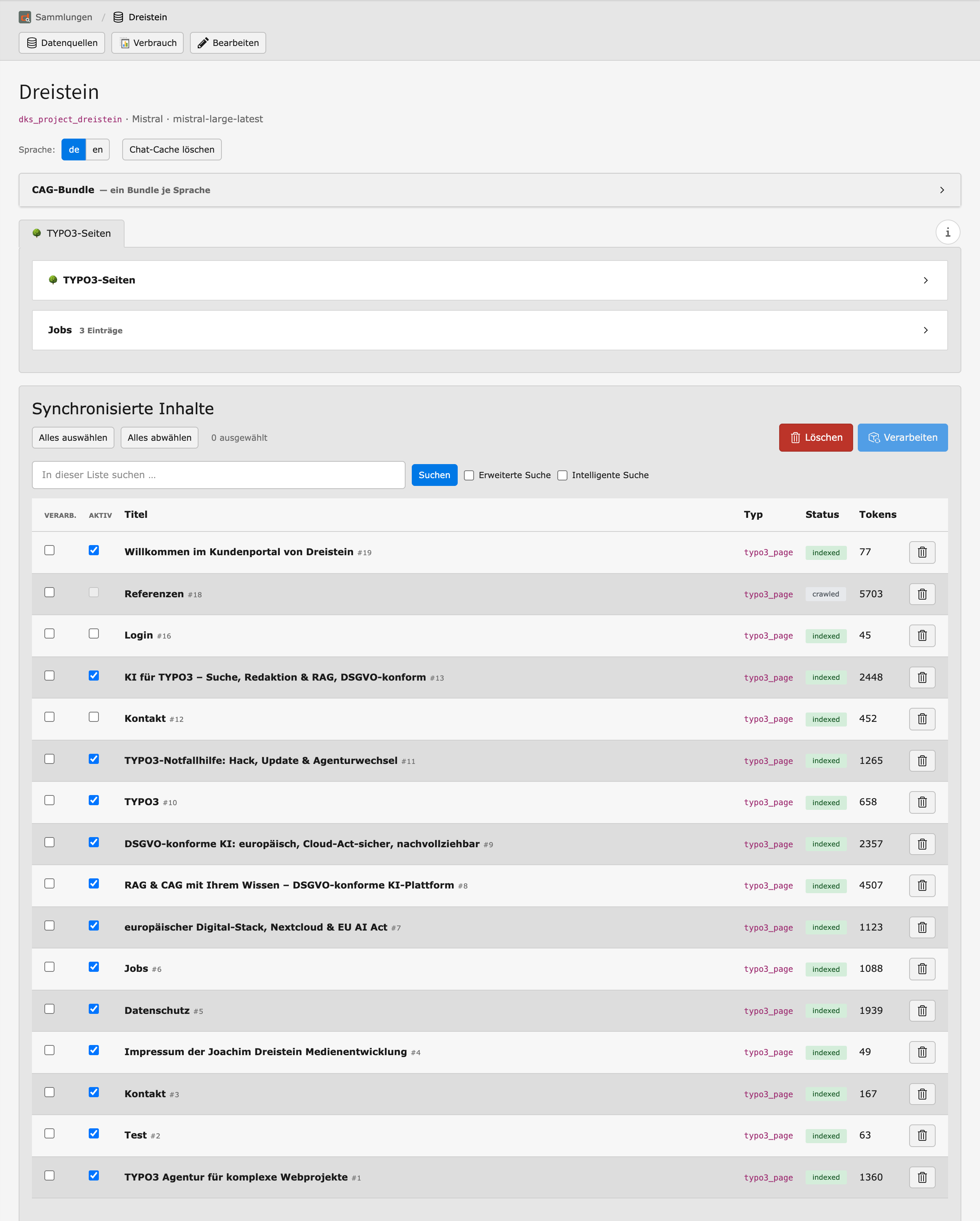The width and height of the screenshot is (980, 1221).
Task: Enable the Erweiterte Suche checkbox
Action: point(469,475)
